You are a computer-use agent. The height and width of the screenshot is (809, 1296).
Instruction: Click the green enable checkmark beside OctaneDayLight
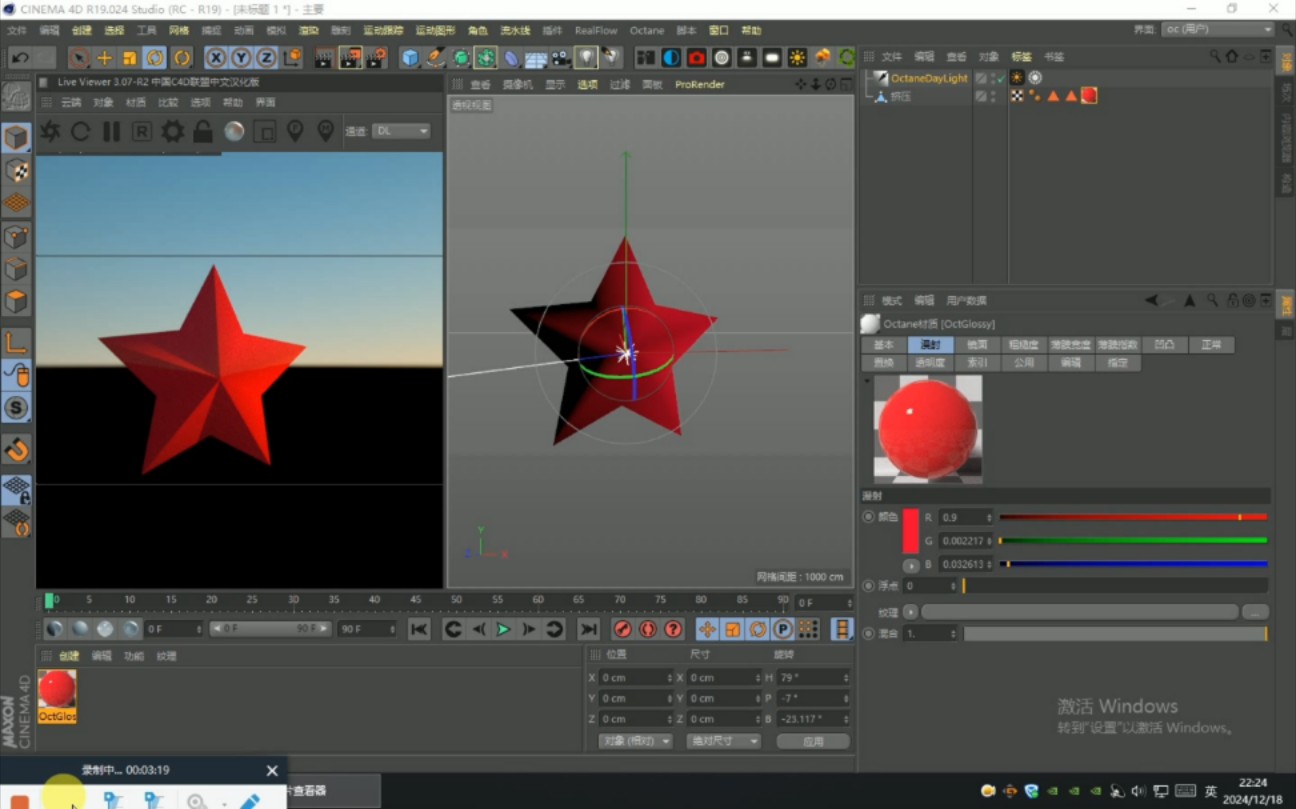(x=1000, y=78)
